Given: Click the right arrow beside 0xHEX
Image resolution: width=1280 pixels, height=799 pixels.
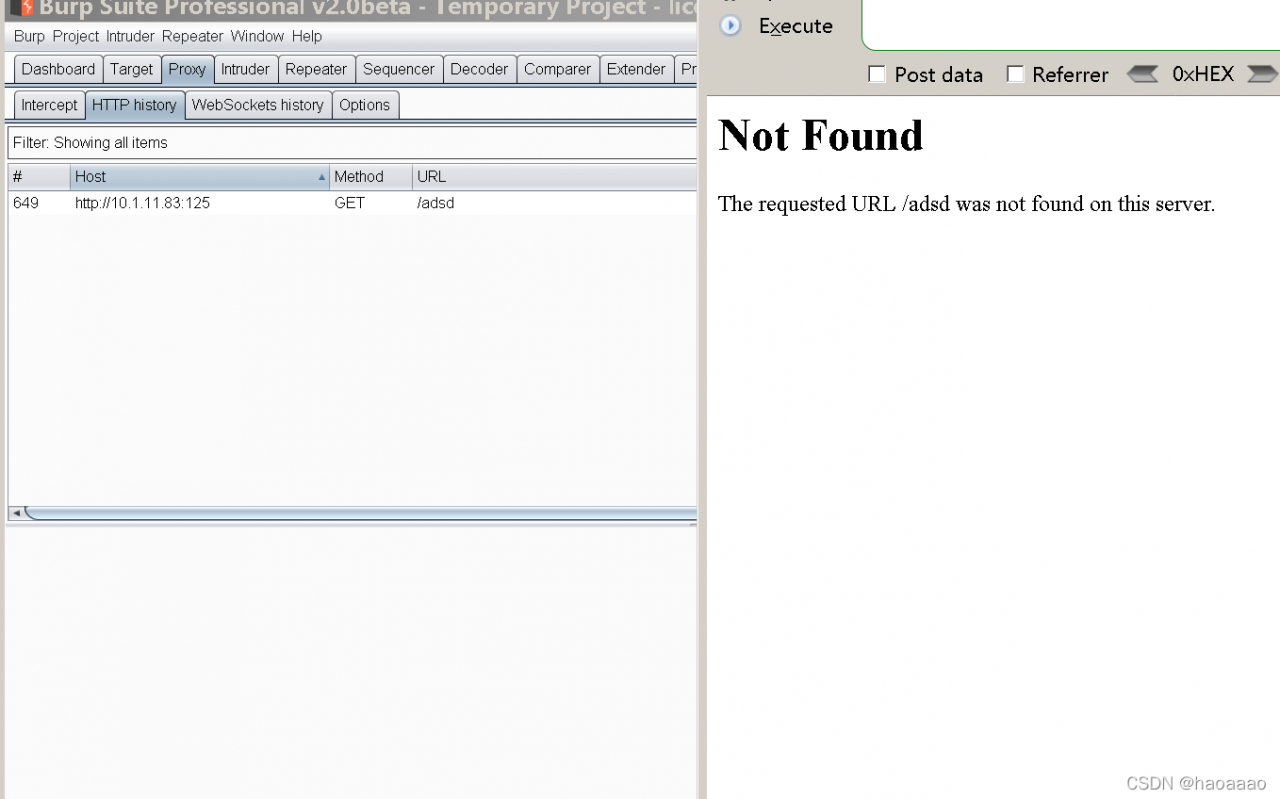Looking at the screenshot, I should coord(1263,74).
